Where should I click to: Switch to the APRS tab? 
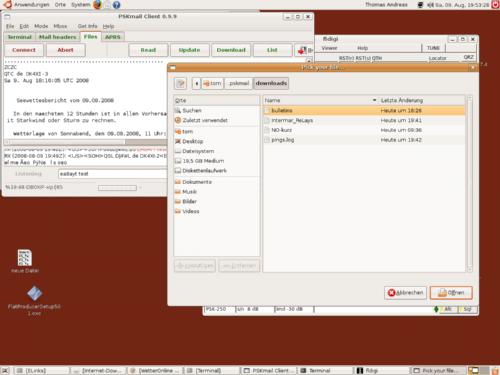coord(113,37)
